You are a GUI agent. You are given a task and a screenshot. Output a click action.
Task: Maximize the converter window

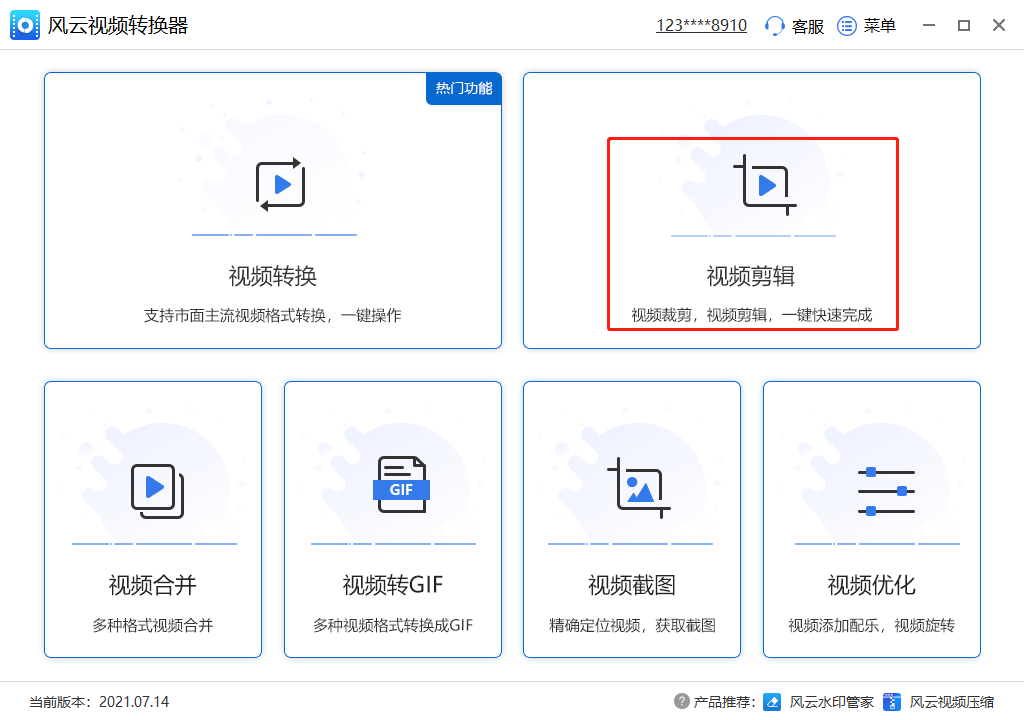(x=963, y=25)
